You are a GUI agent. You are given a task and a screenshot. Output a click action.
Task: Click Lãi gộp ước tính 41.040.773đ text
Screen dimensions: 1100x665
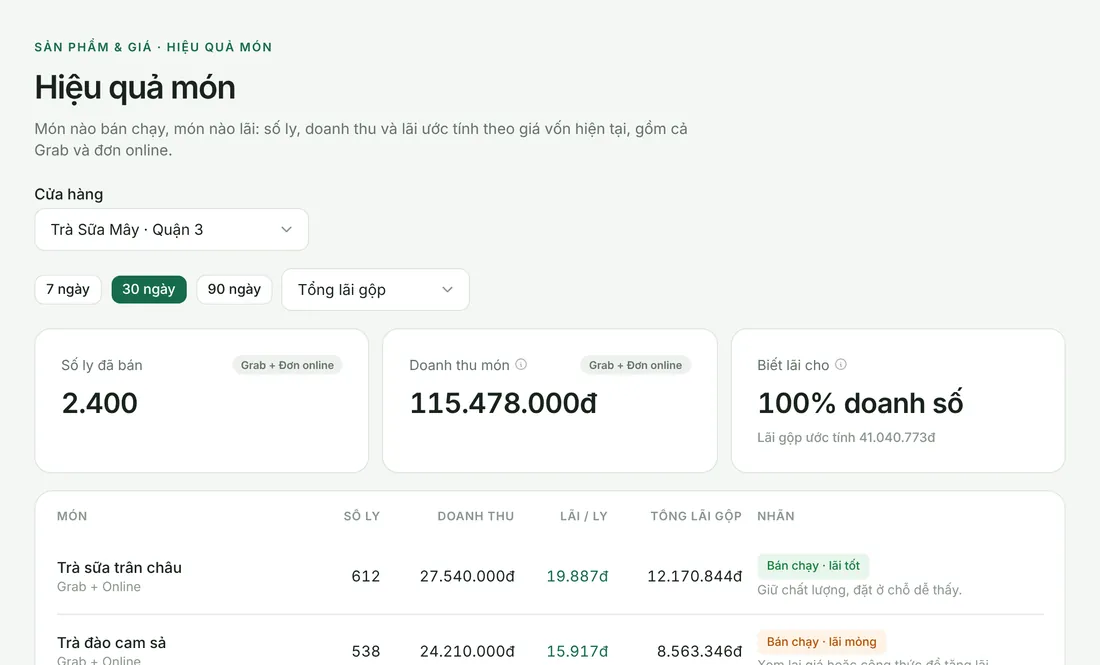[x=846, y=438]
